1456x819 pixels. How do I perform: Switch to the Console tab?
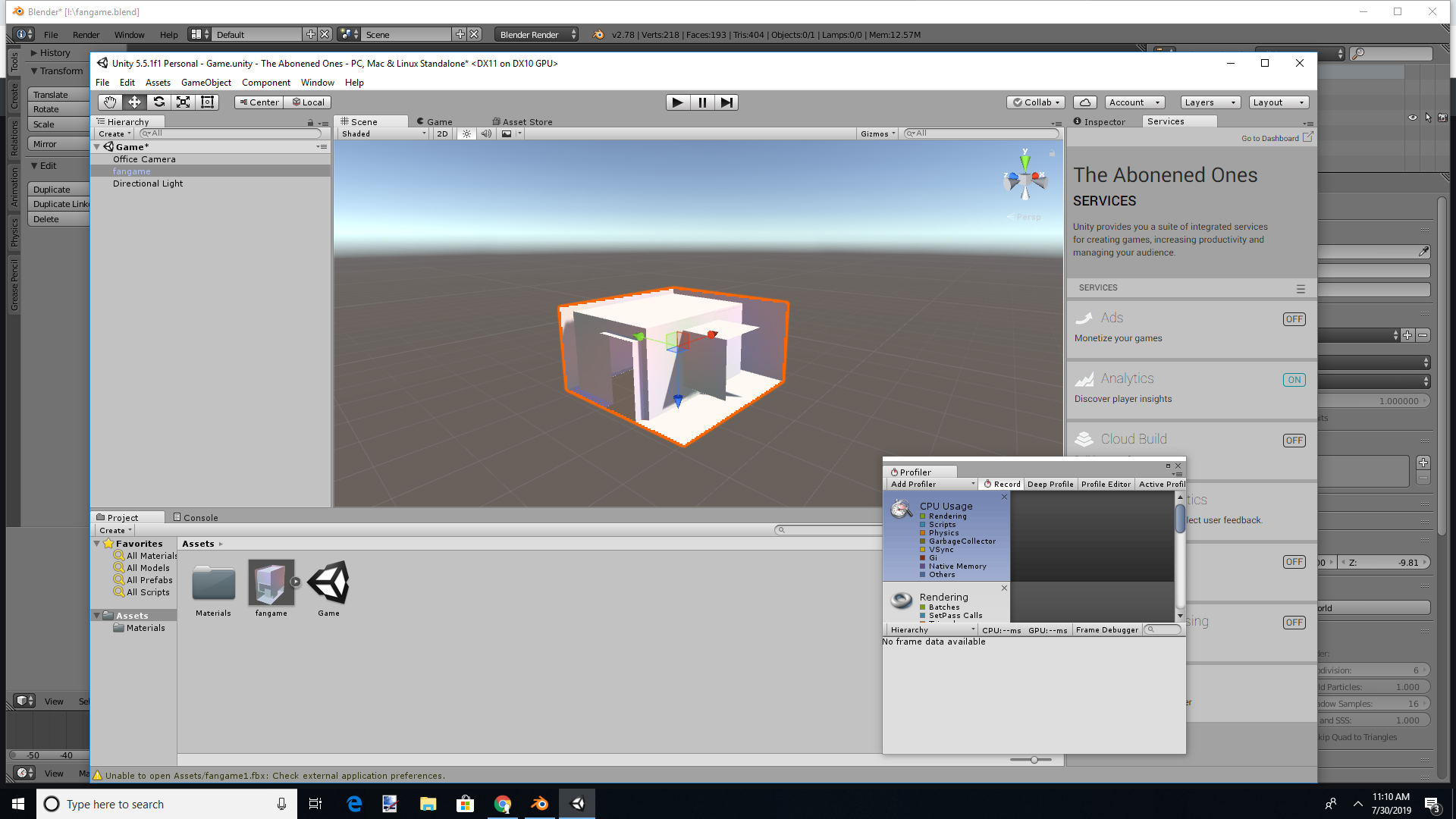tap(196, 517)
